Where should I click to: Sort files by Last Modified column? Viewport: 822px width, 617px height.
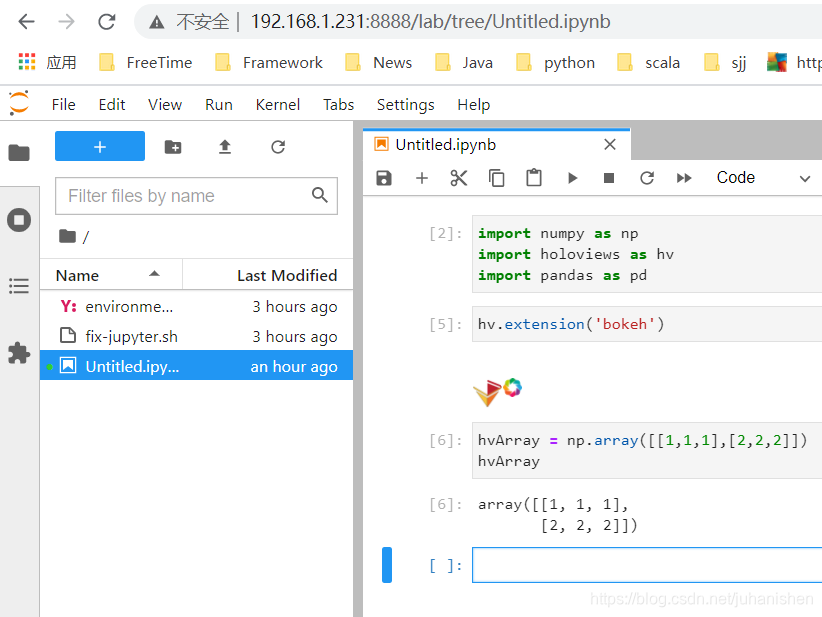(268, 275)
